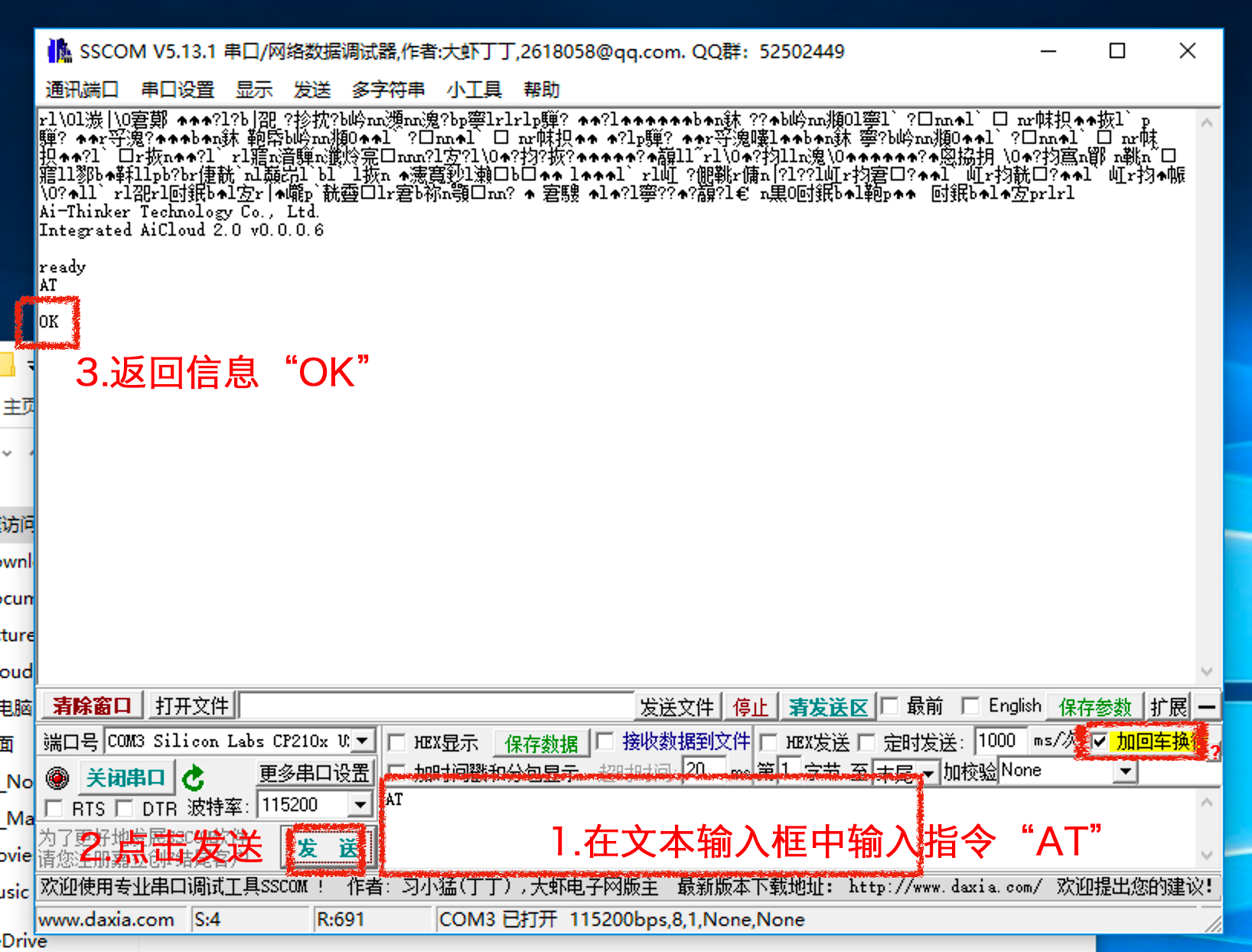
Task: Click the 关闭串口 close port button
Action: pos(126,778)
